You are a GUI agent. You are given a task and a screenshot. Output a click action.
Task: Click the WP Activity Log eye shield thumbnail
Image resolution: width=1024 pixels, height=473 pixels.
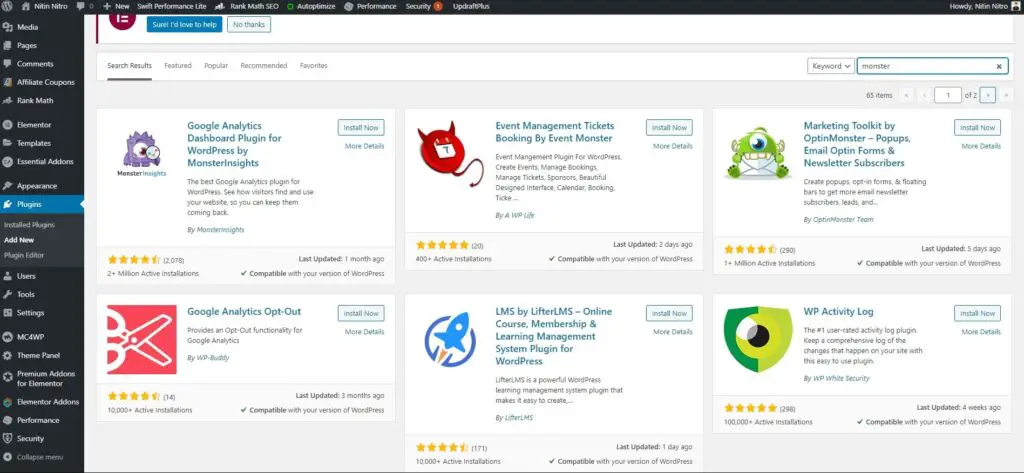tap(758, 340)
